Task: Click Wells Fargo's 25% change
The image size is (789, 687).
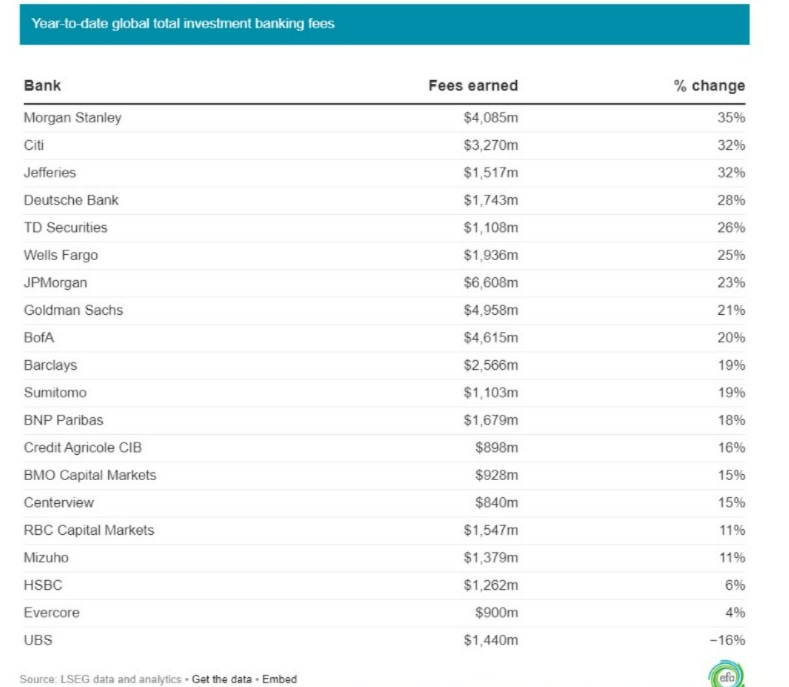Action: coord(731,255)
